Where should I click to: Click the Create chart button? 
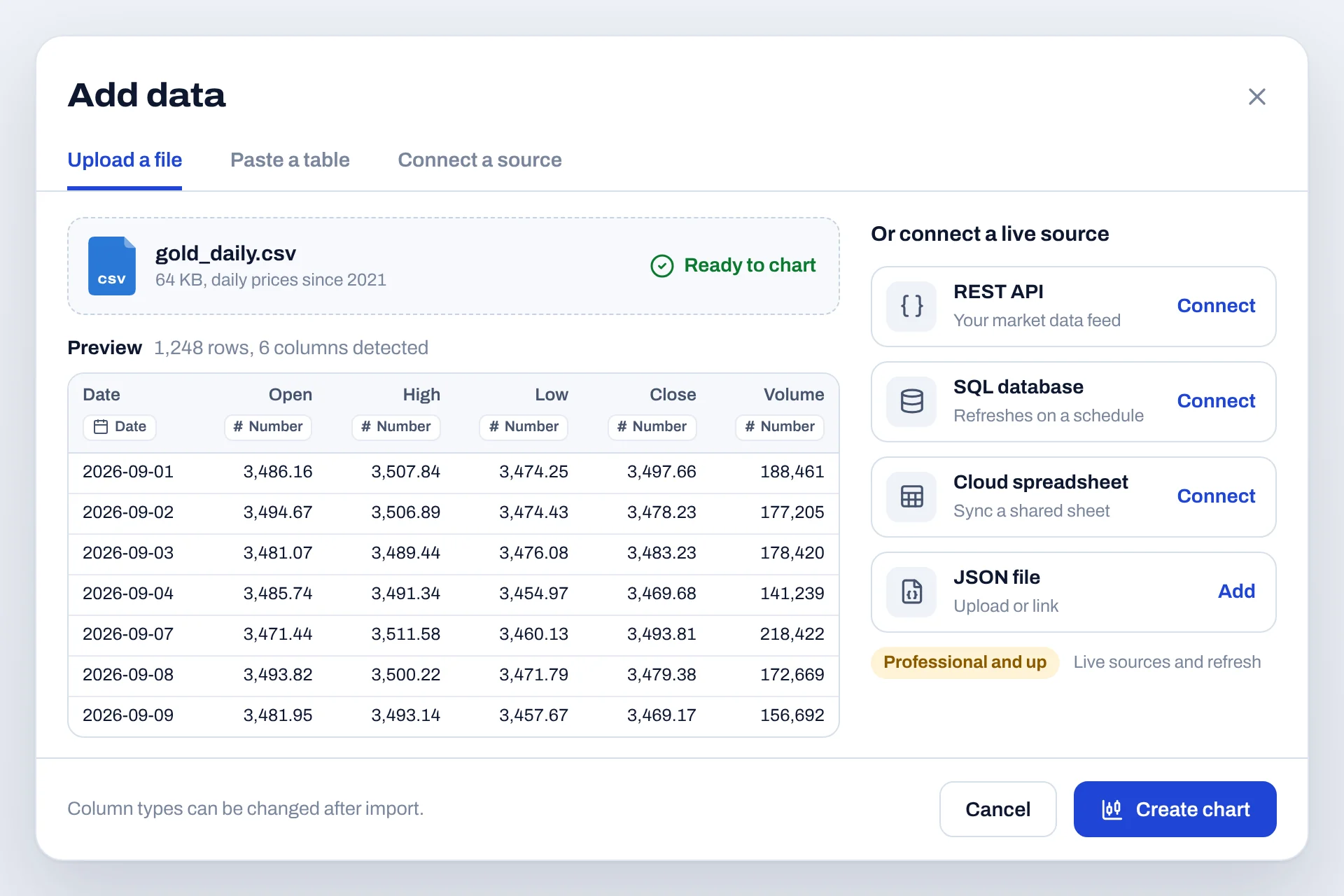(1175, 809)
